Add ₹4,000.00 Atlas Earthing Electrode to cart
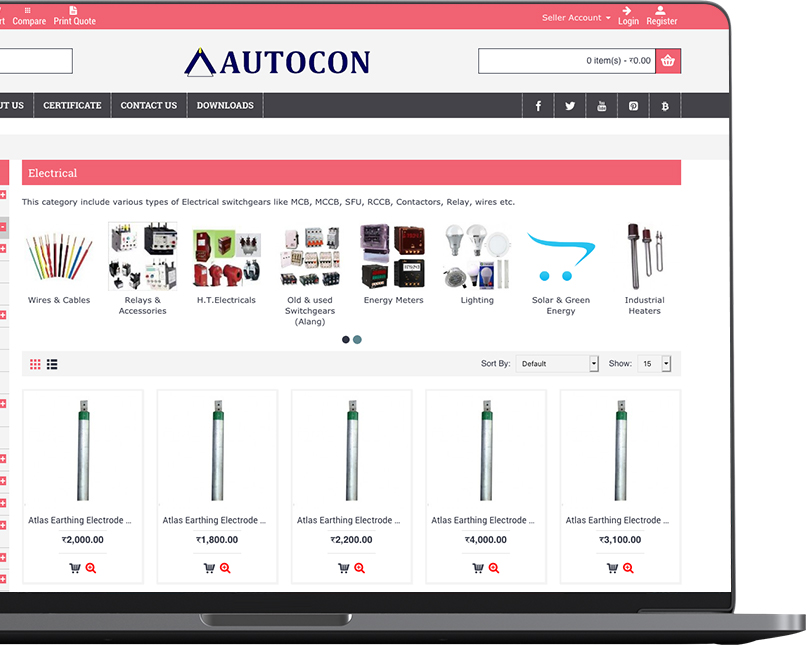The image size is (806, 645). pos(478,568)
